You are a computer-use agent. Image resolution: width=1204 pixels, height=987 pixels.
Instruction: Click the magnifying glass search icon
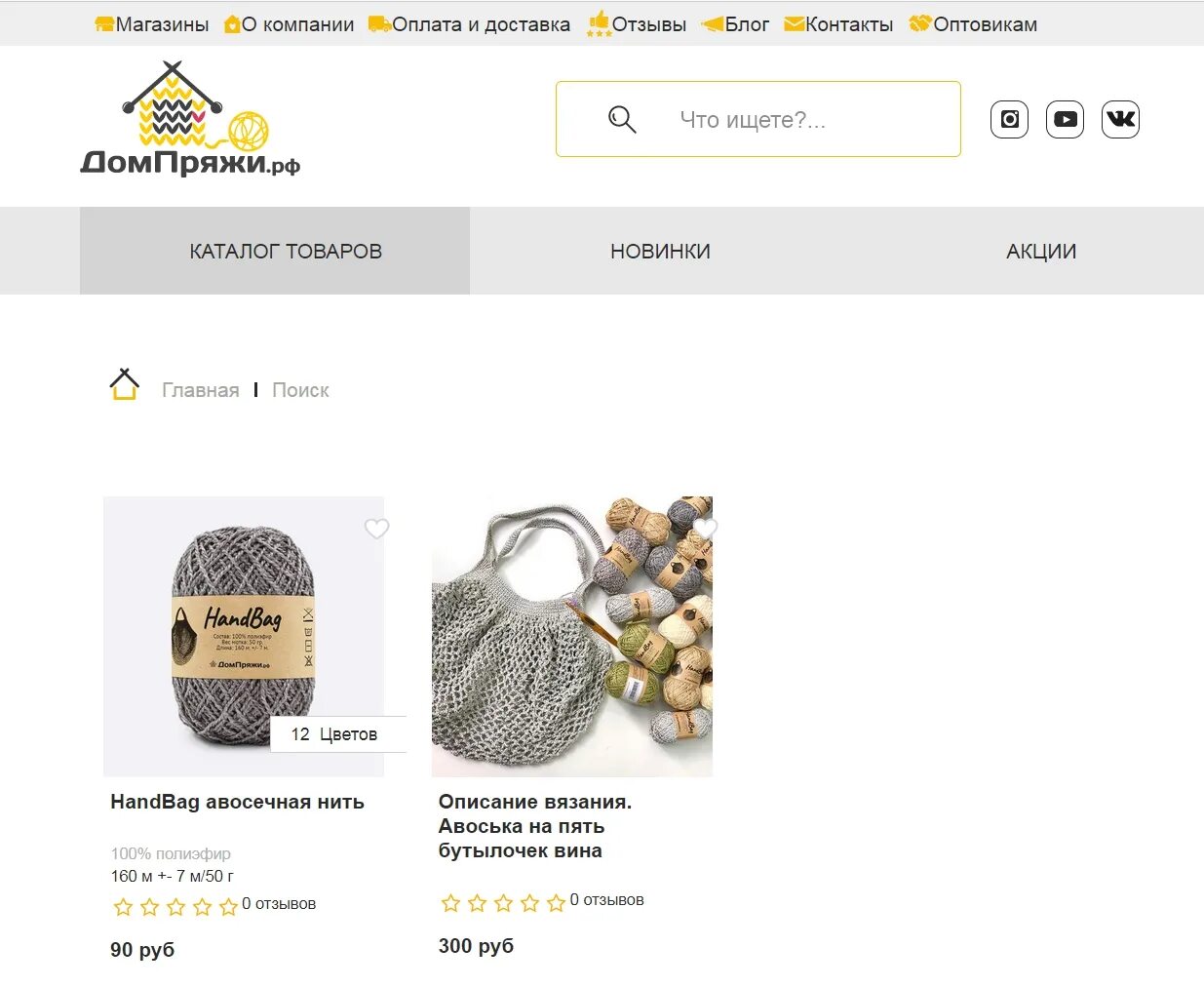pos(622,120)
